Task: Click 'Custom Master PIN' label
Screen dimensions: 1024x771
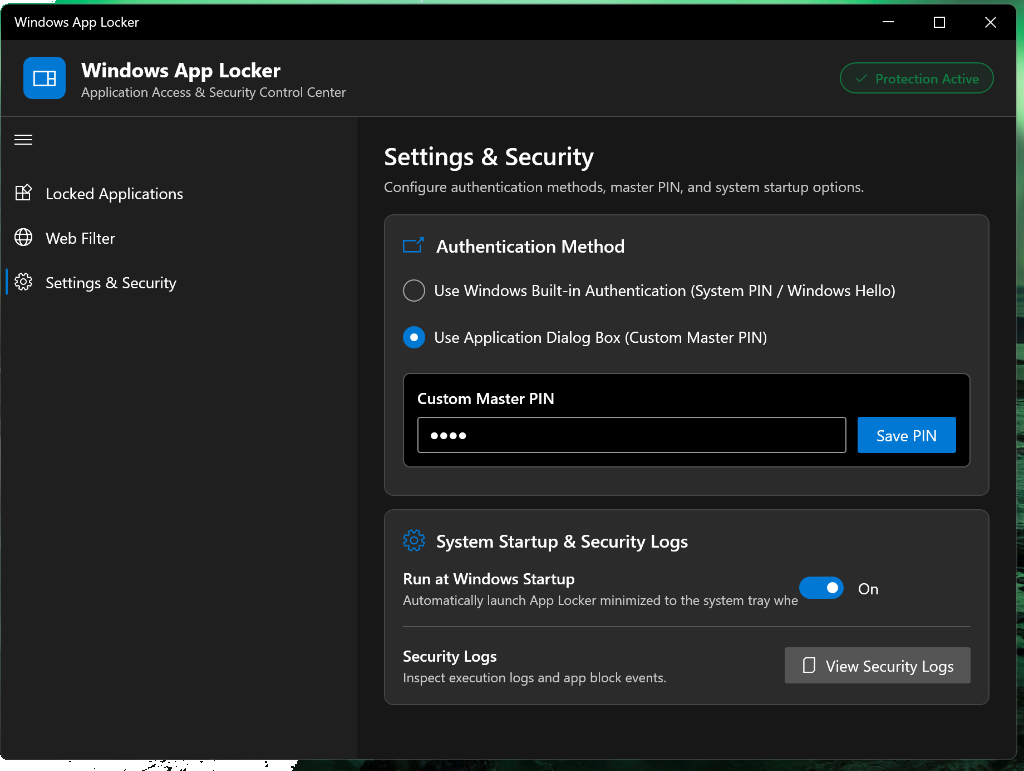Action: tap(486, 399)
